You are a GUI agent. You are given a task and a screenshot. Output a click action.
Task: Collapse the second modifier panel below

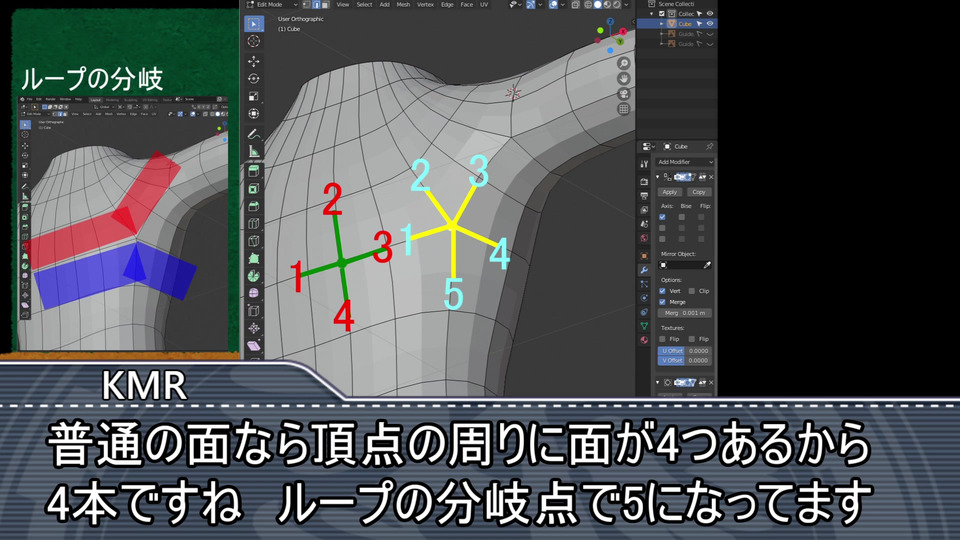click(x=658, y=383)
